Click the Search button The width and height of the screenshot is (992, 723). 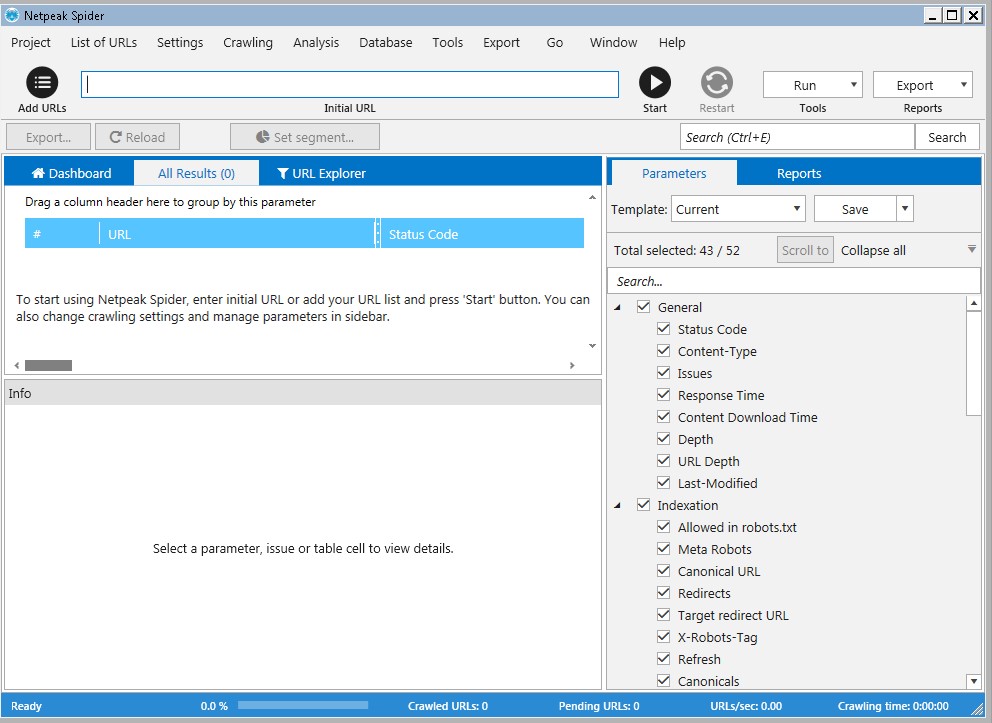coord(946,137)
